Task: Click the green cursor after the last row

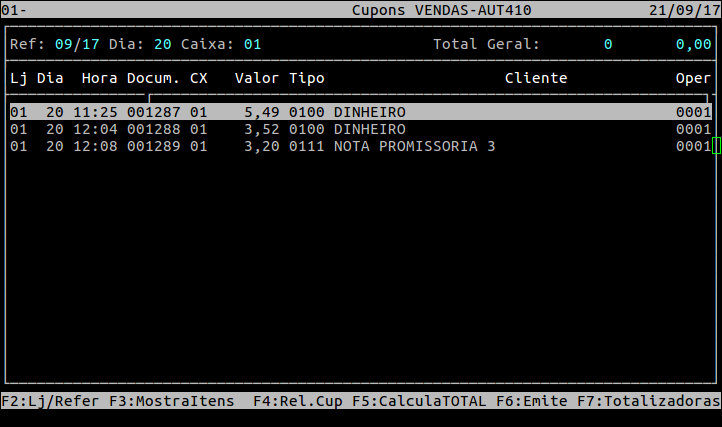Action: click(x=716, y=146)
